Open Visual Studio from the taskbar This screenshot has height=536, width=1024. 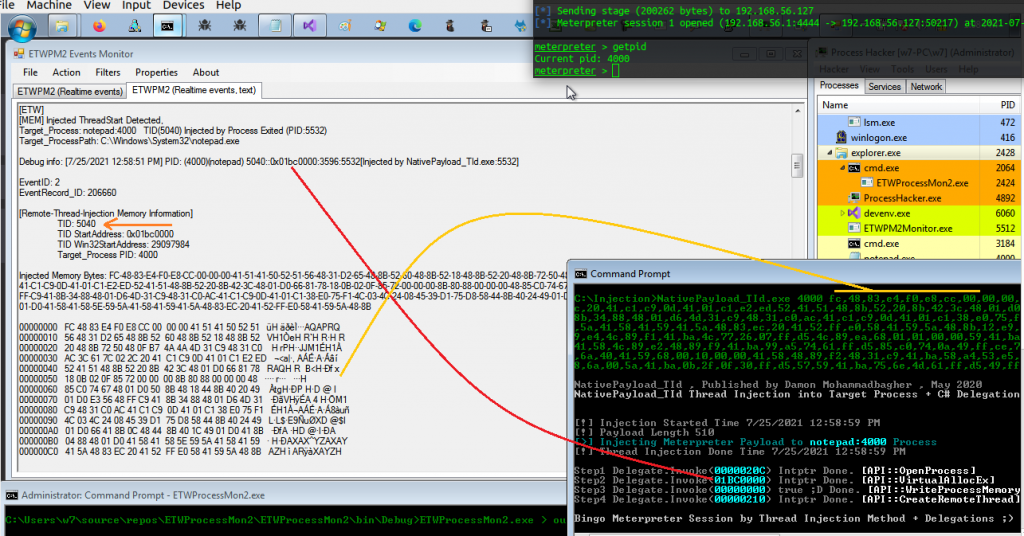[x=310, y=26]
